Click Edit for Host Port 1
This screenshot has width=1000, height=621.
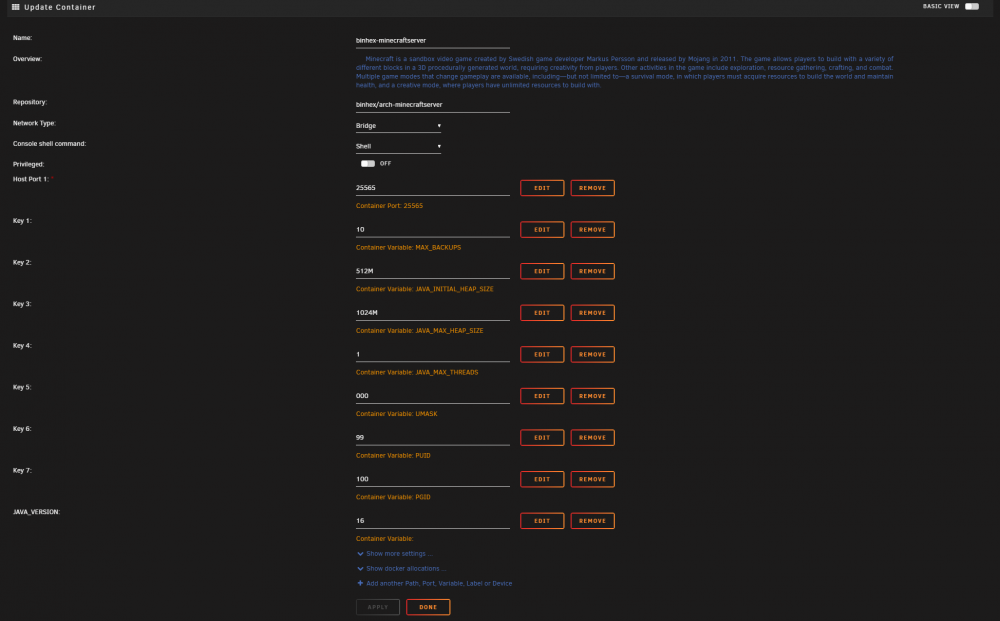tap(542, 188)
